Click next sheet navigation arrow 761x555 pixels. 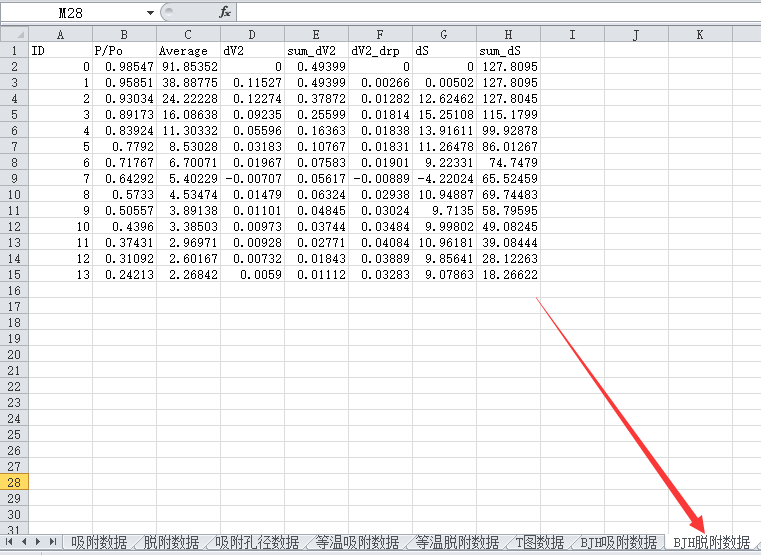[38, 541]
